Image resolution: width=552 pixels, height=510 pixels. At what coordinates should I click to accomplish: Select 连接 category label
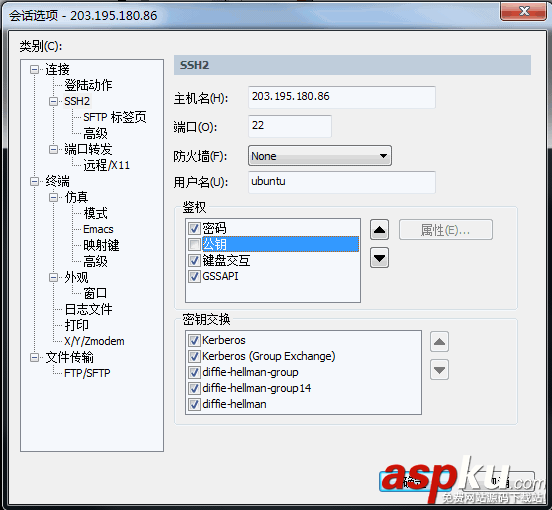click(x=57, y=69)
